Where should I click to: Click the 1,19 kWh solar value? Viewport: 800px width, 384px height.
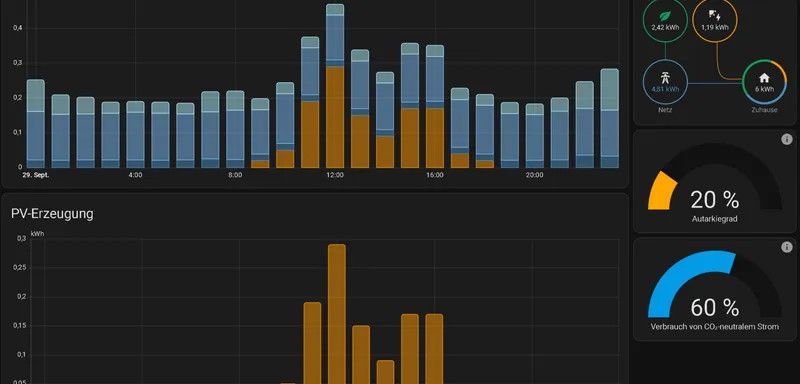coord(714,28)
